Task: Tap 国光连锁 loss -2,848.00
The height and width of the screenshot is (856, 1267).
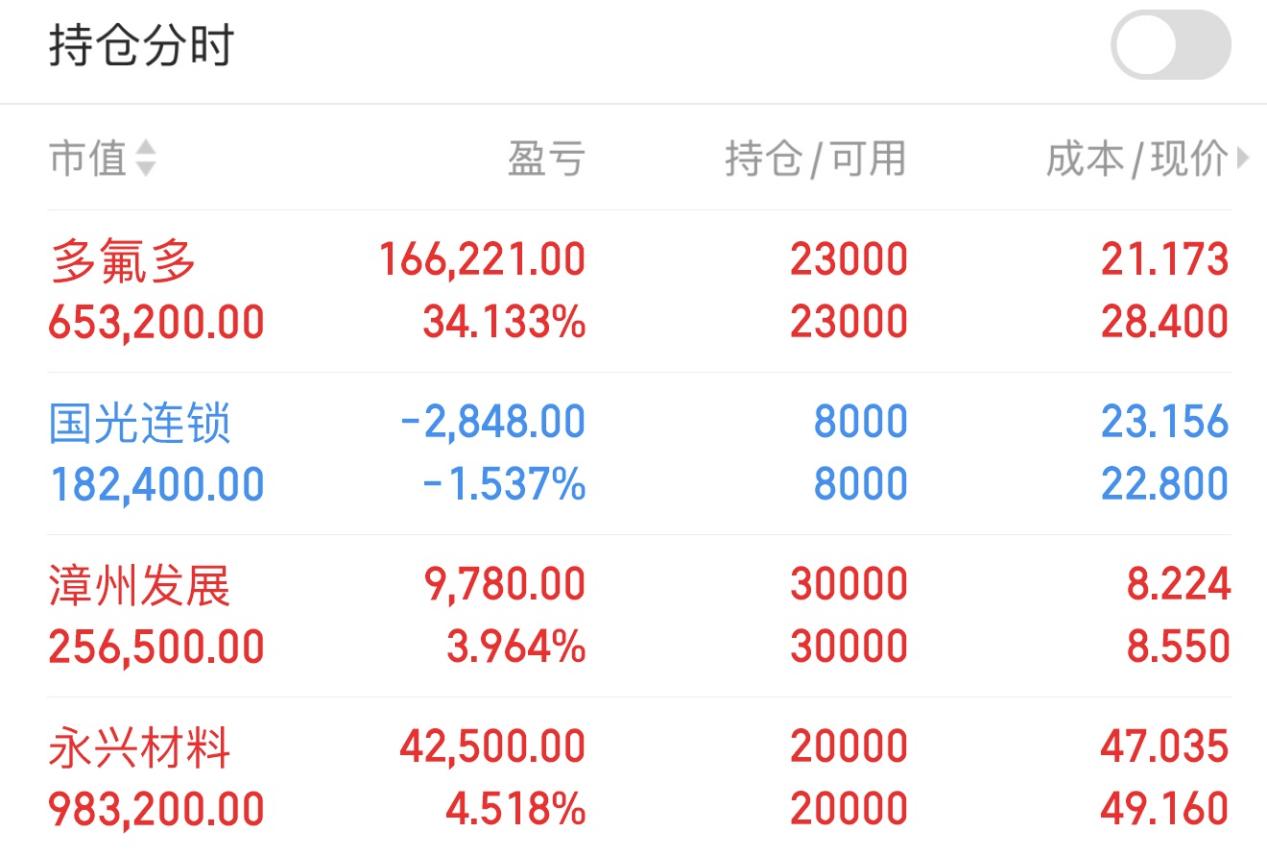Action: [493, 422]
